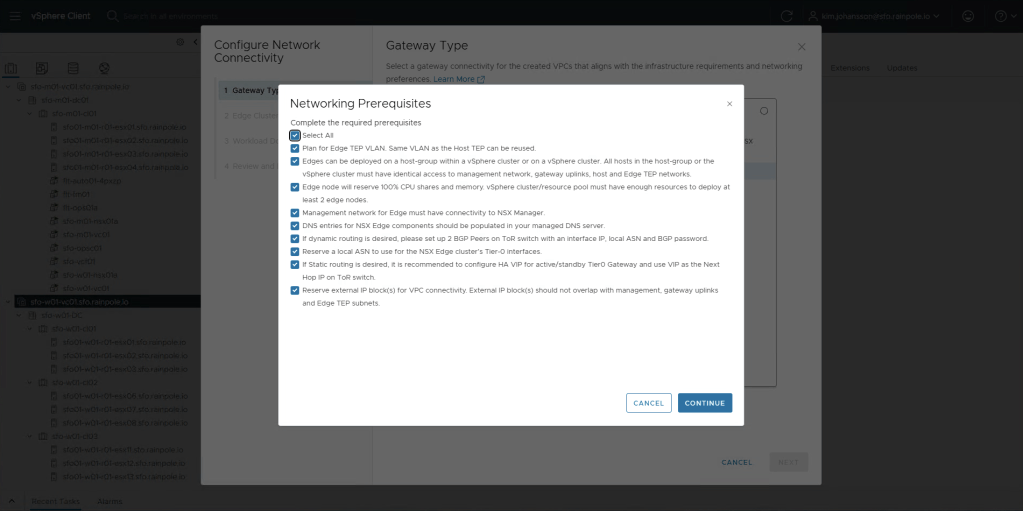This screenshot has height=511, width=1023.
Task: Click Continue in Networking Prerequisites dialog
Action: pos(704,403)
